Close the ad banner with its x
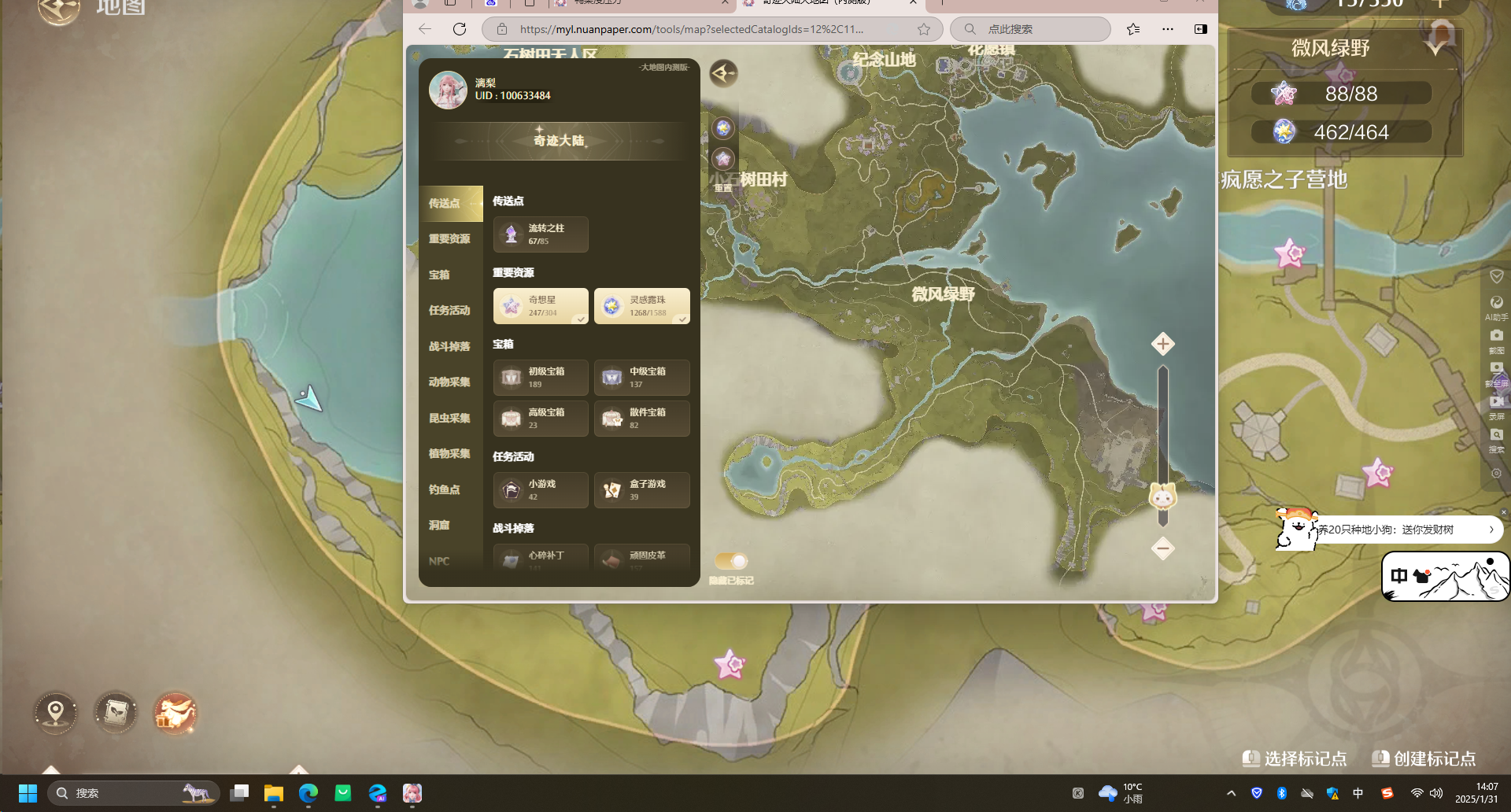The image size is (1511, 812). [x=1503, y=512]
